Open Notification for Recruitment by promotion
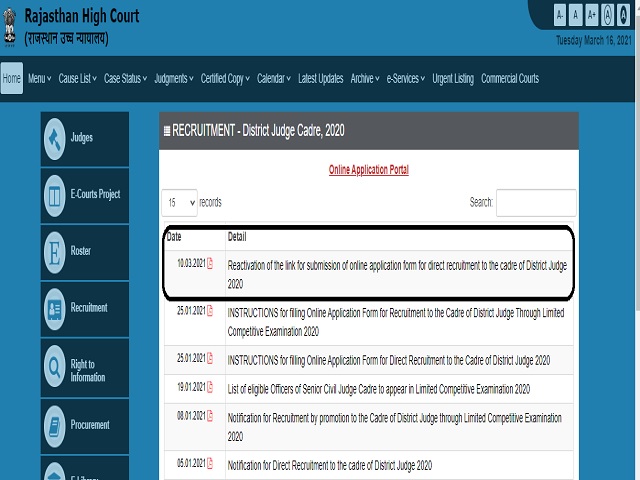 click(395, 427)
